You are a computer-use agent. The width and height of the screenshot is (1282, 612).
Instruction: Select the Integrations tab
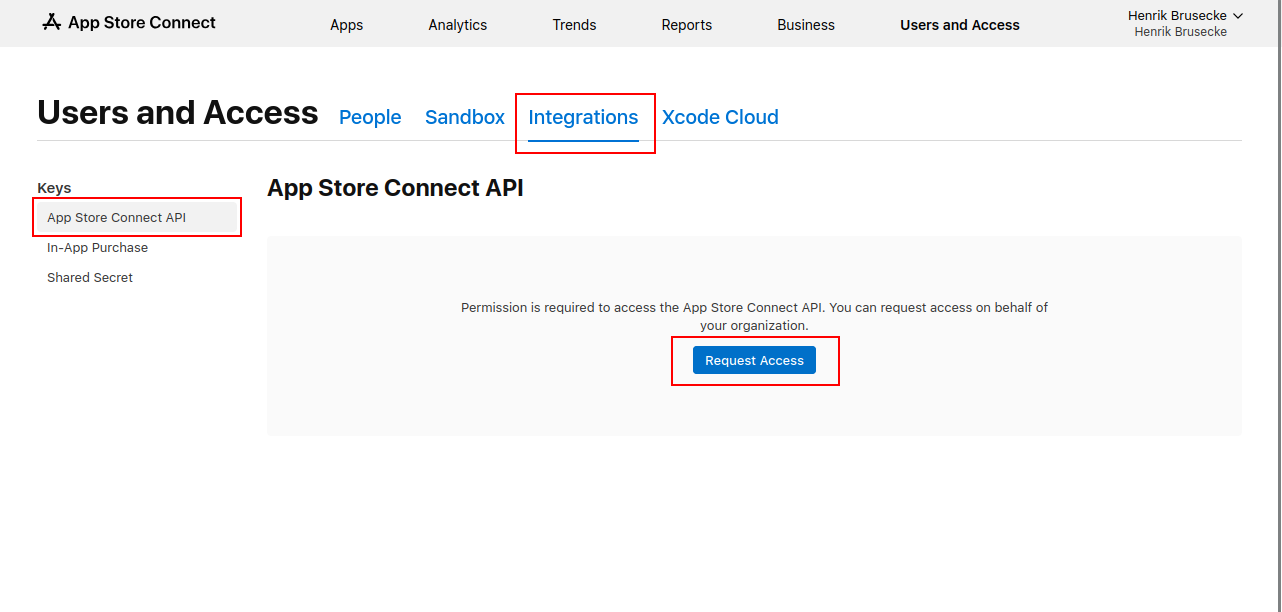tap(583, 117)
